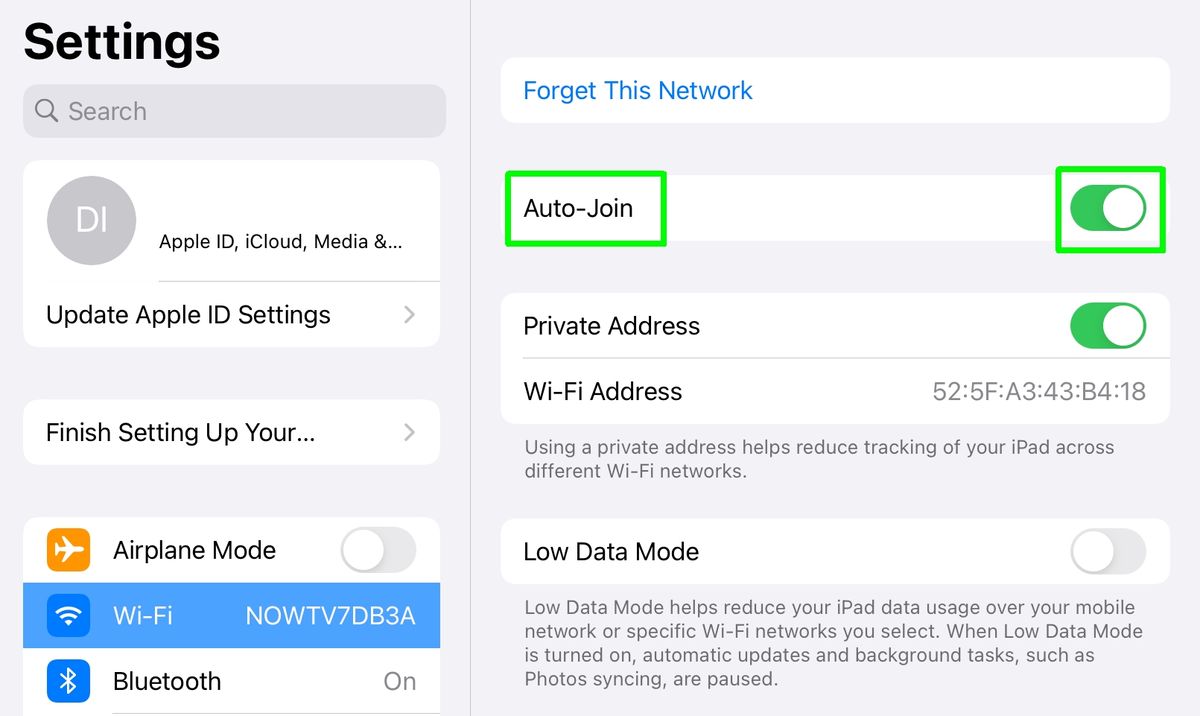The image size is (1200, 716).
Task: Click the magnifying glass in search bar
Action: tap(46, 111)
